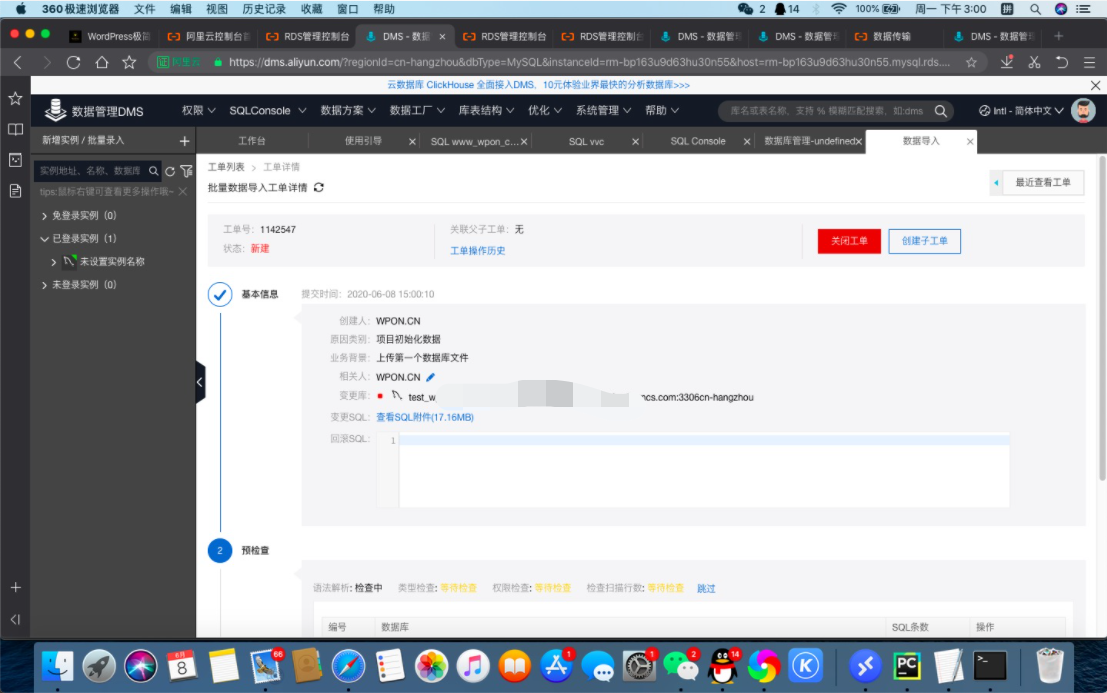The height and width of the screenshot is (693, 1107).
Task: Open Safari in the Dock
Action: click(x=348, y=666)
